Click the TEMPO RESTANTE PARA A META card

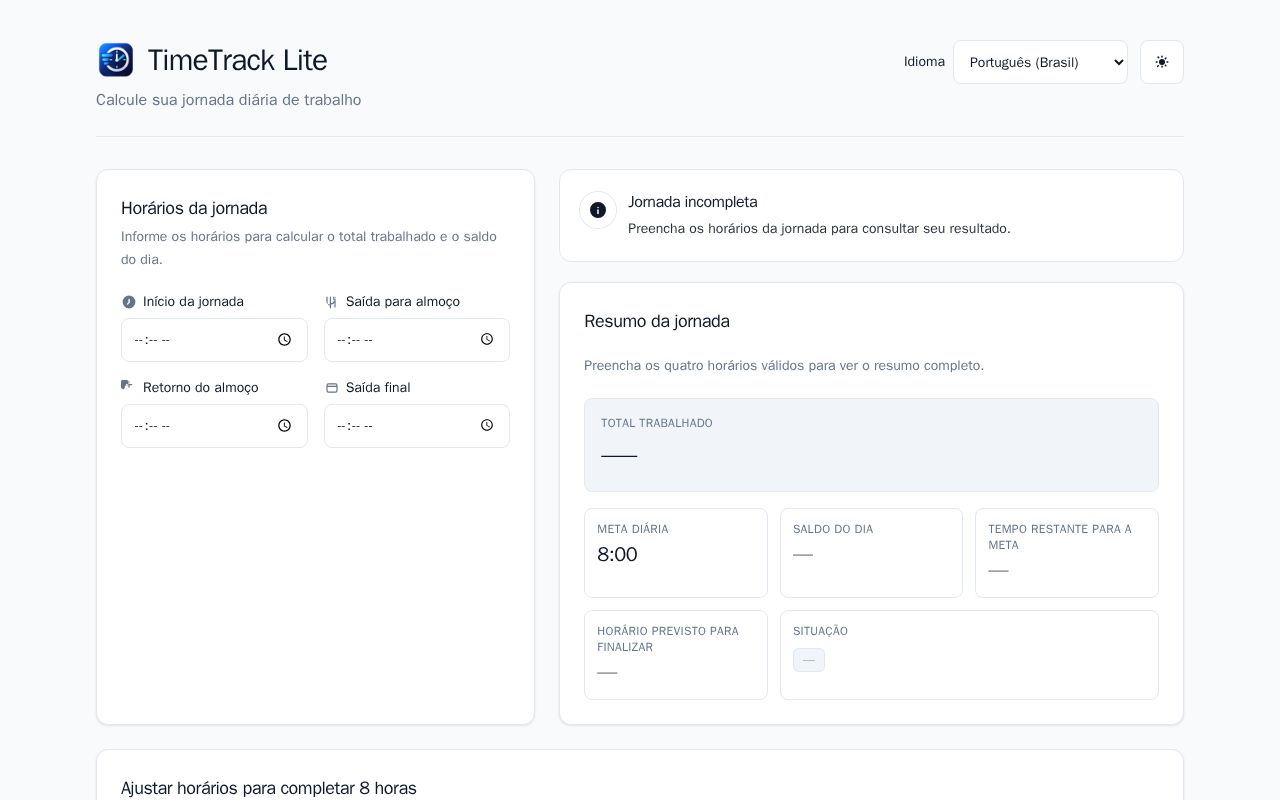pos(1067,553)
